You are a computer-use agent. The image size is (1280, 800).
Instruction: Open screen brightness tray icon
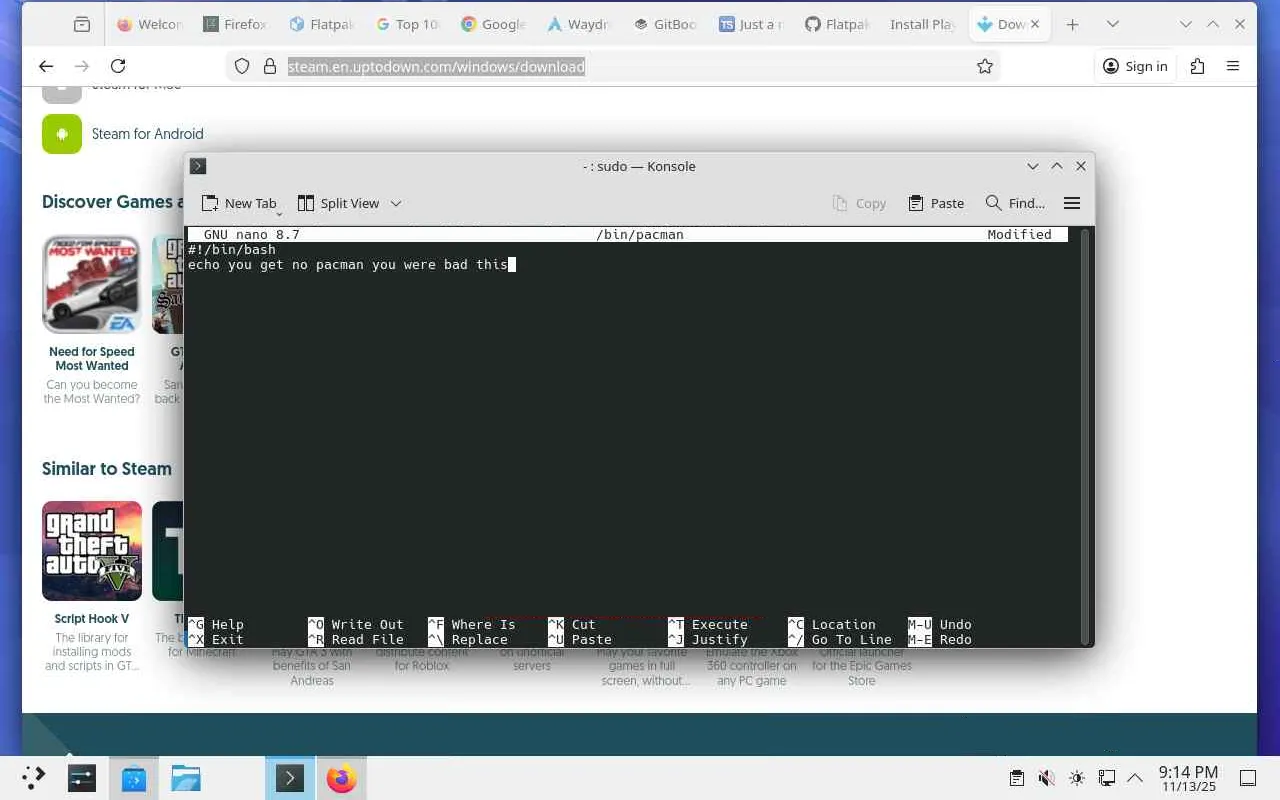1077,778
